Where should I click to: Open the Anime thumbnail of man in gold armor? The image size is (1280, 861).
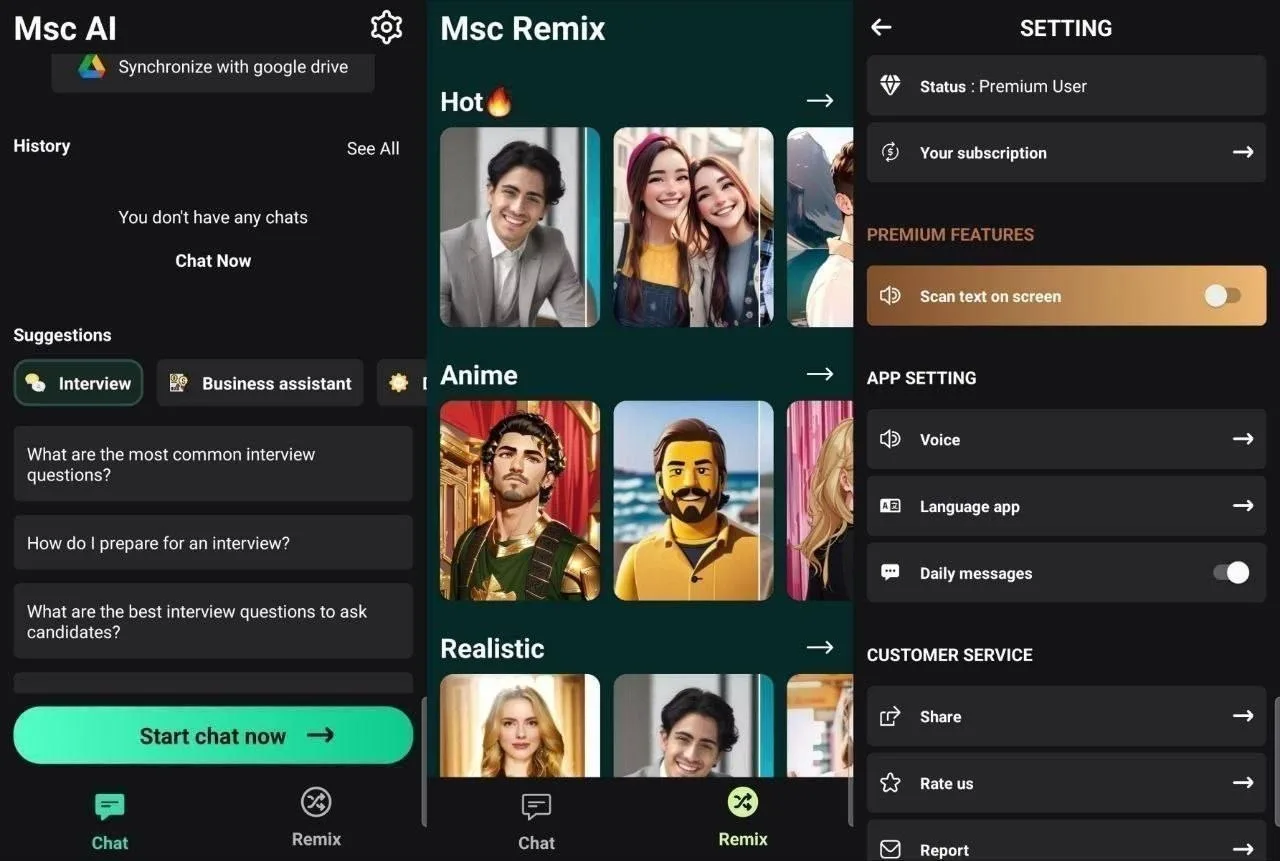click(x=520, y=501)
